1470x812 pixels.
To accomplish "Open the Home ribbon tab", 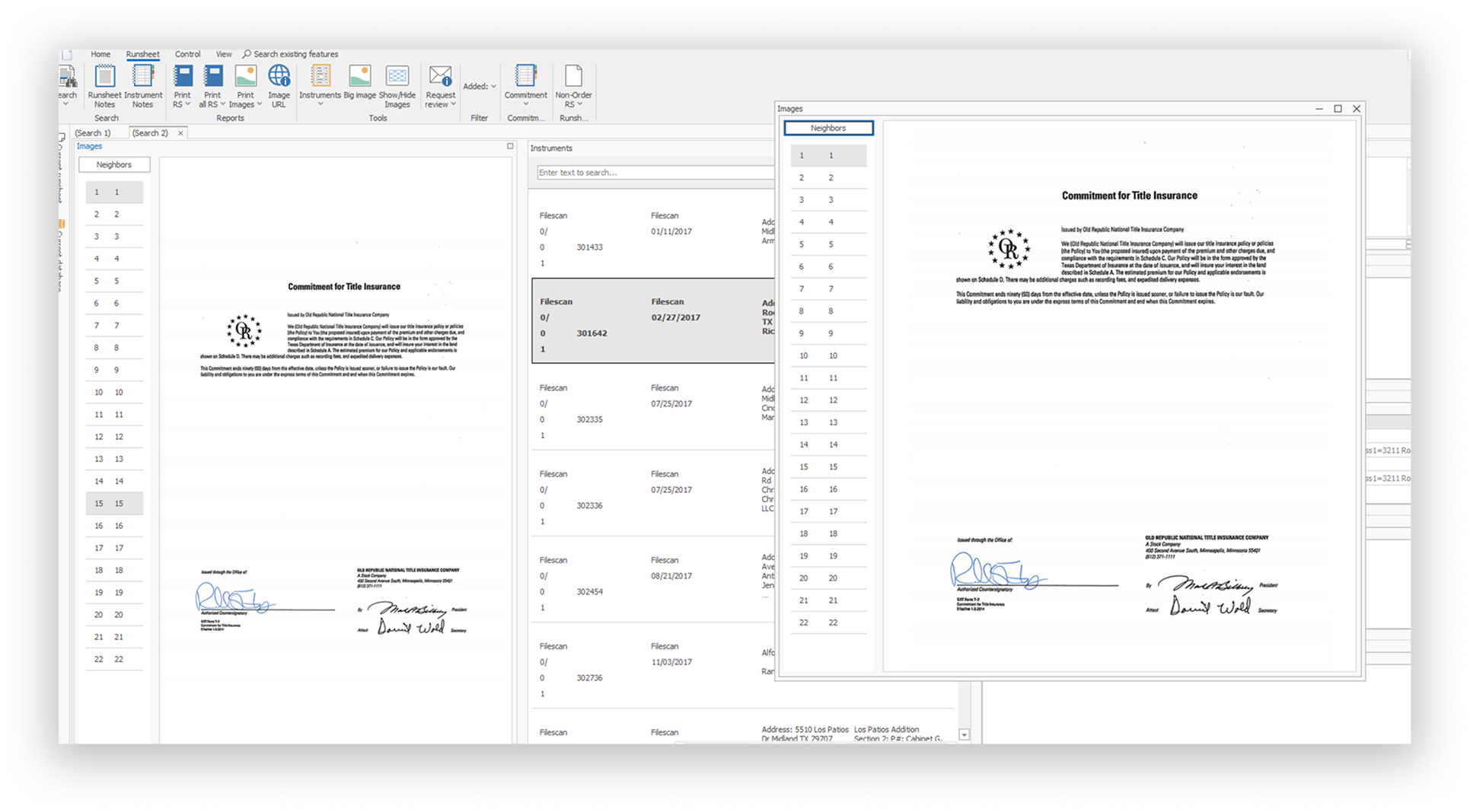I will (100, 54).
